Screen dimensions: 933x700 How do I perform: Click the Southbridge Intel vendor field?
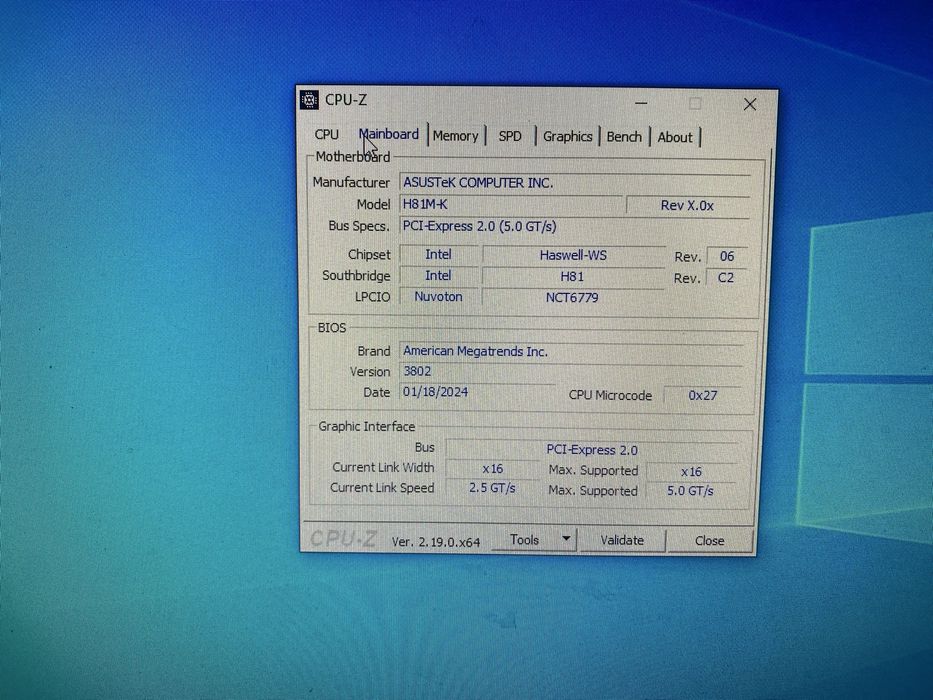point(439,276)
